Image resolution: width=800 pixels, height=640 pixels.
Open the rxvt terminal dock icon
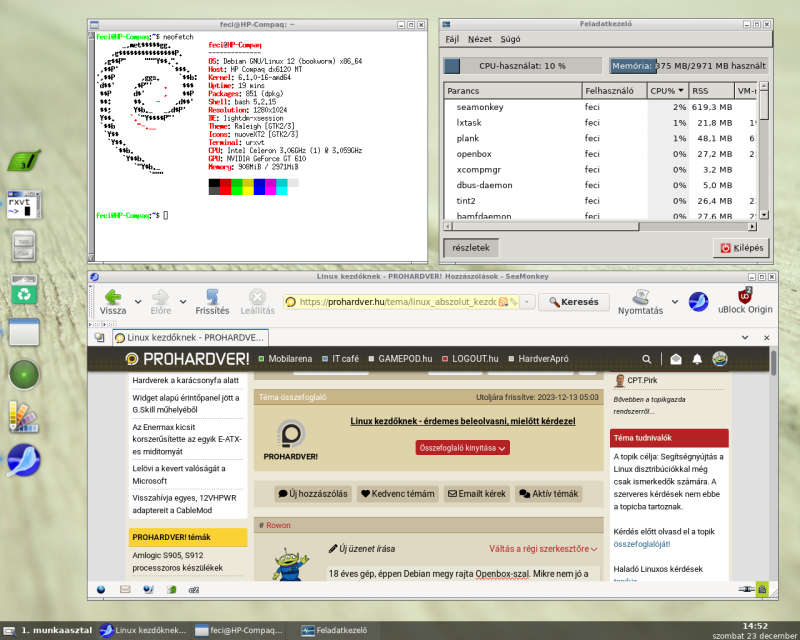click(x=24, y=204)
